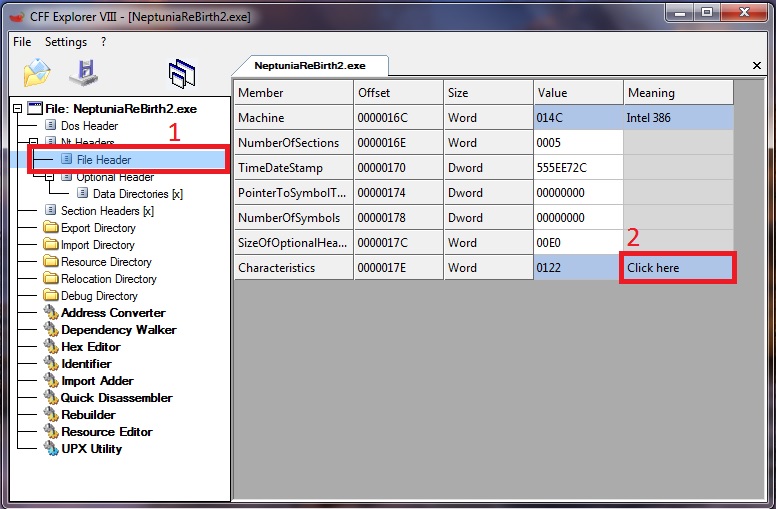Click the Quick Disassembler gear icon

[x=50, y=397]
